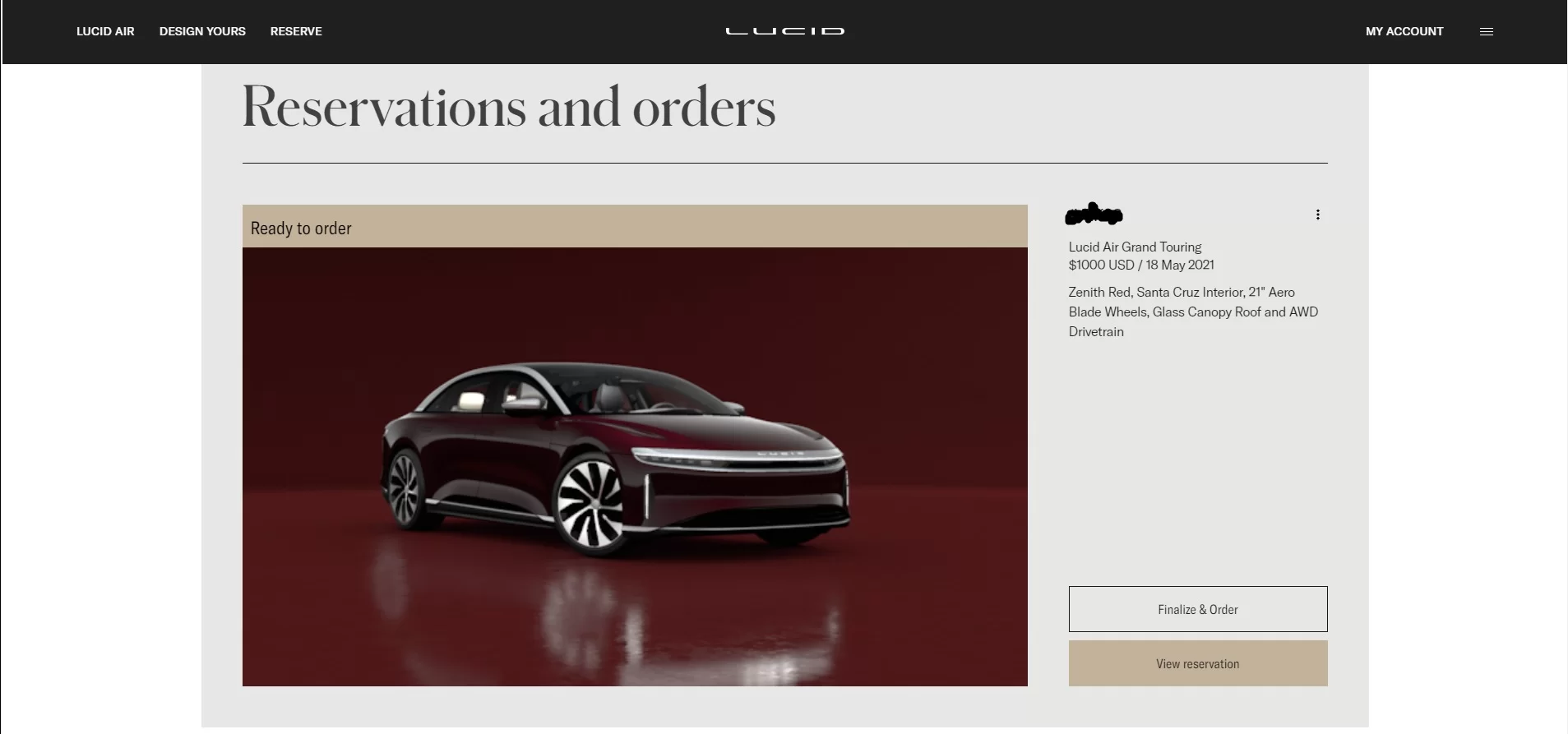Click the Finalize & Order button

point(1198,609)
